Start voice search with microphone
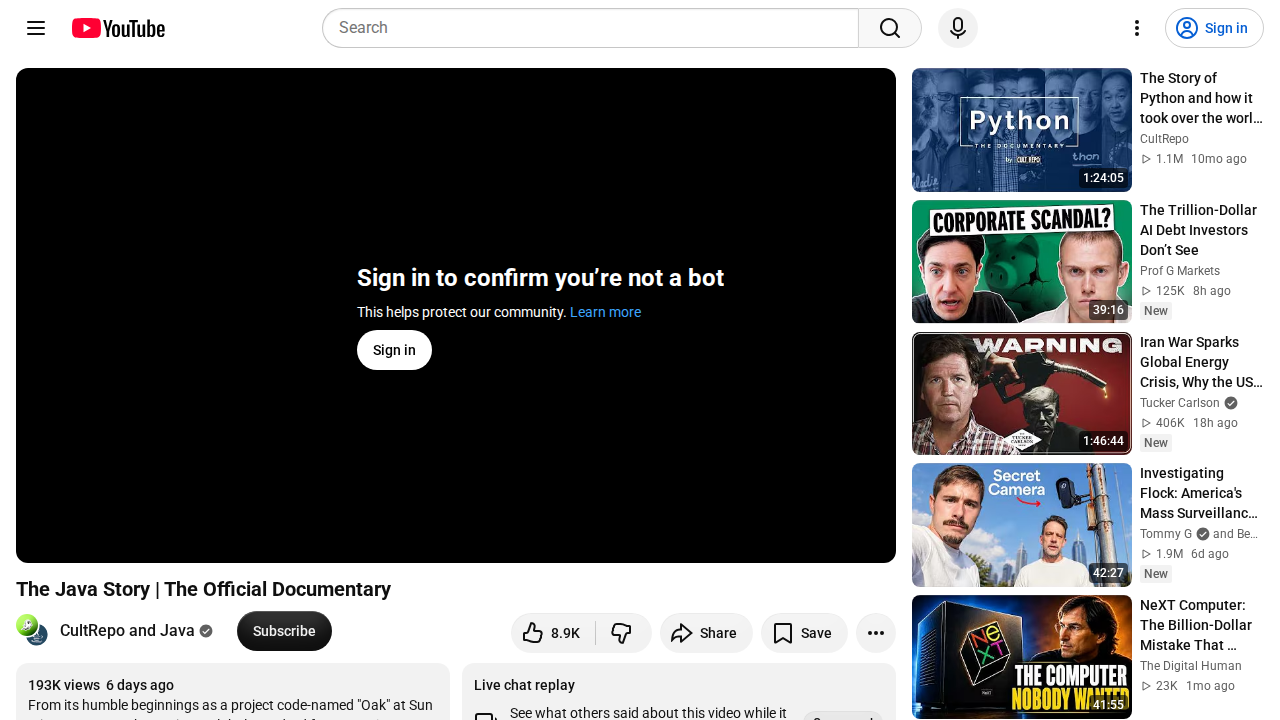The height and width of the screenshot is (720, 1280). click(x=958, y=28)
